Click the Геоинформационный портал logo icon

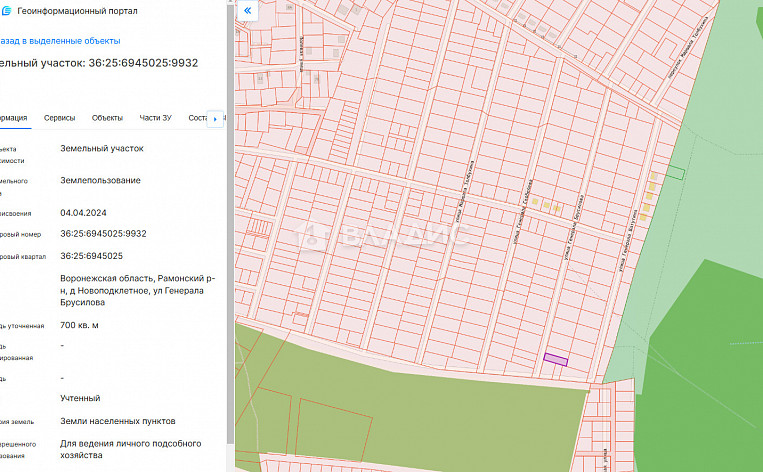pyautogui.click(x=6, y=11)
